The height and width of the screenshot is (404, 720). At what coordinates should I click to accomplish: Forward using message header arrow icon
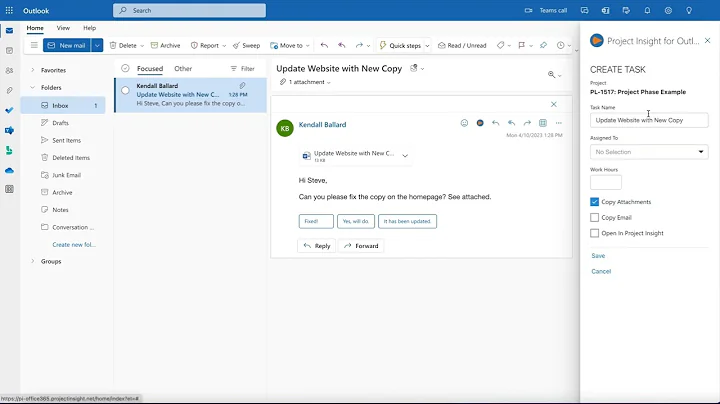(527, 123)
